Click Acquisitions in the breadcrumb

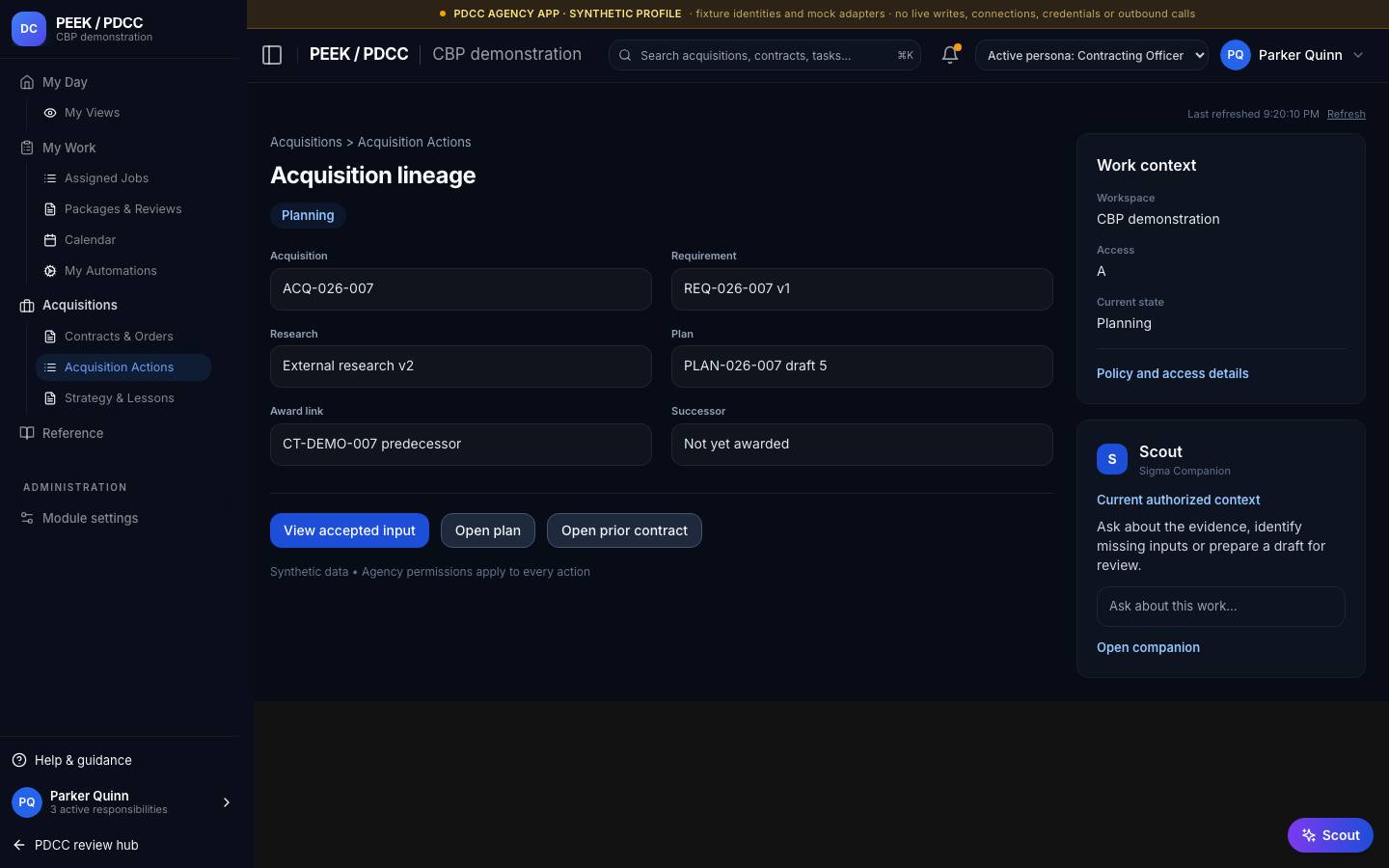[x=306, y=142]
